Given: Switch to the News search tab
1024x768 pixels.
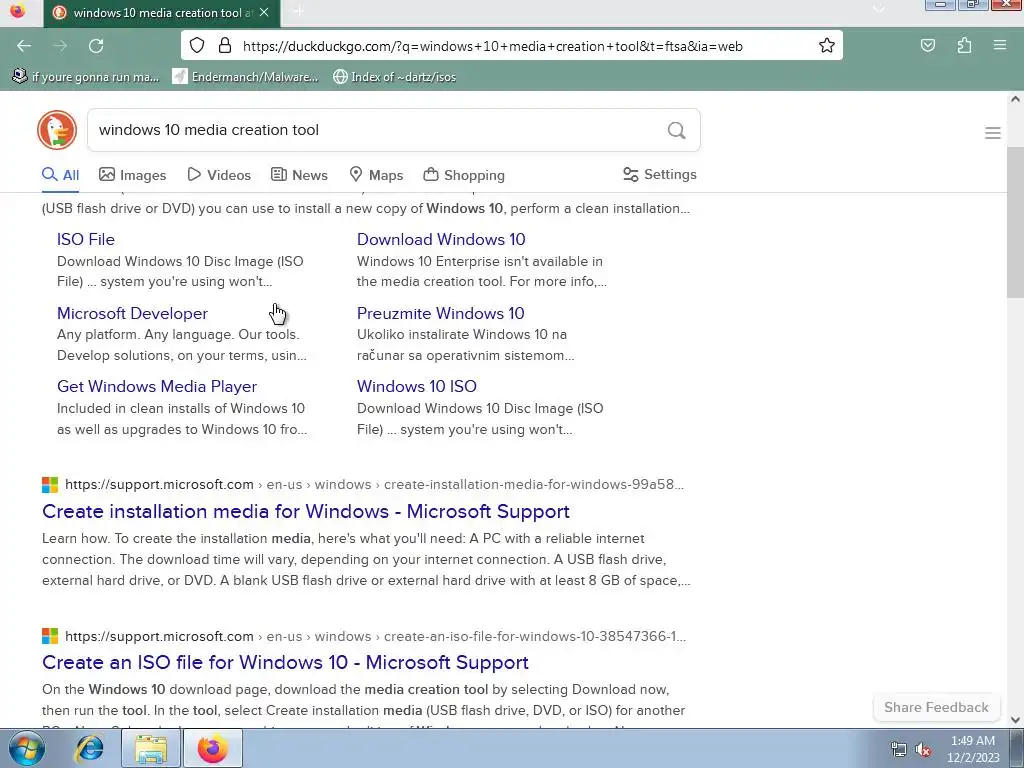Looking at the screenshot, I should (299, 175).
